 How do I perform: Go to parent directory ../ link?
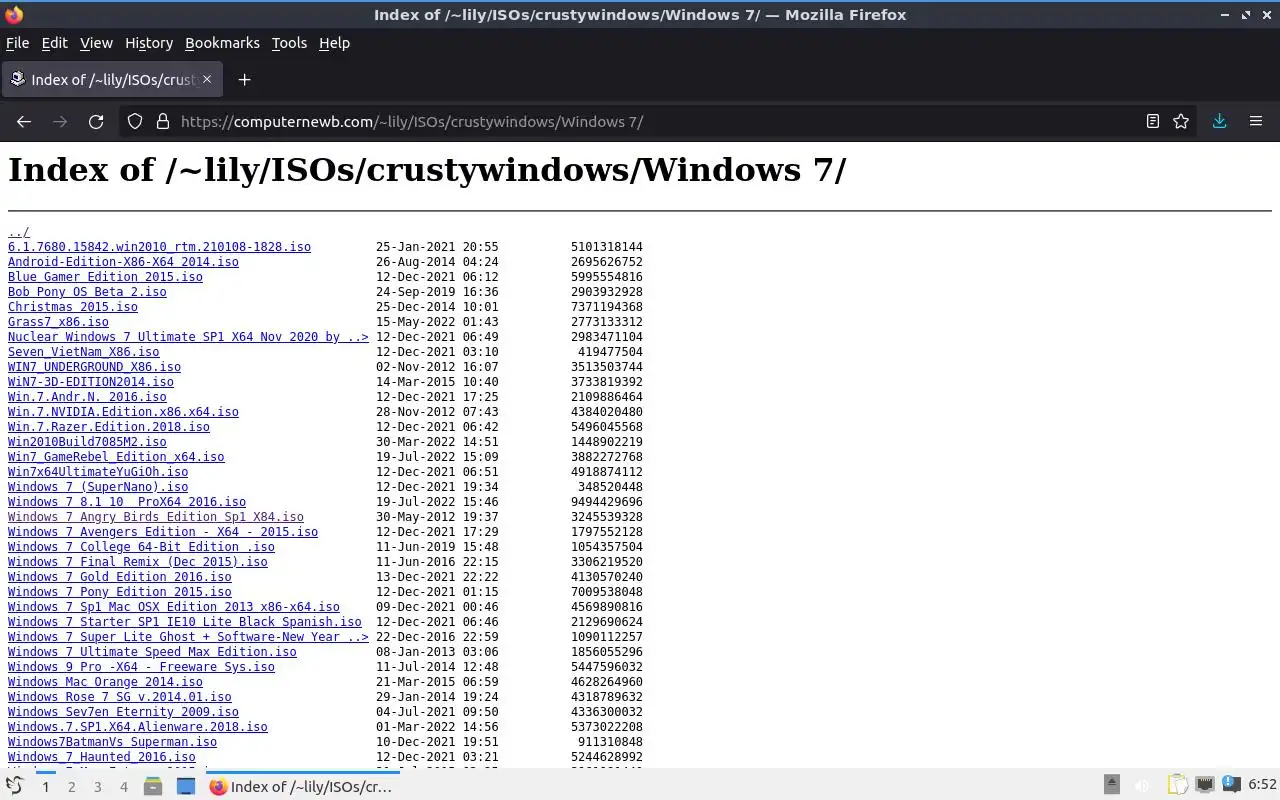coord(19,232)
